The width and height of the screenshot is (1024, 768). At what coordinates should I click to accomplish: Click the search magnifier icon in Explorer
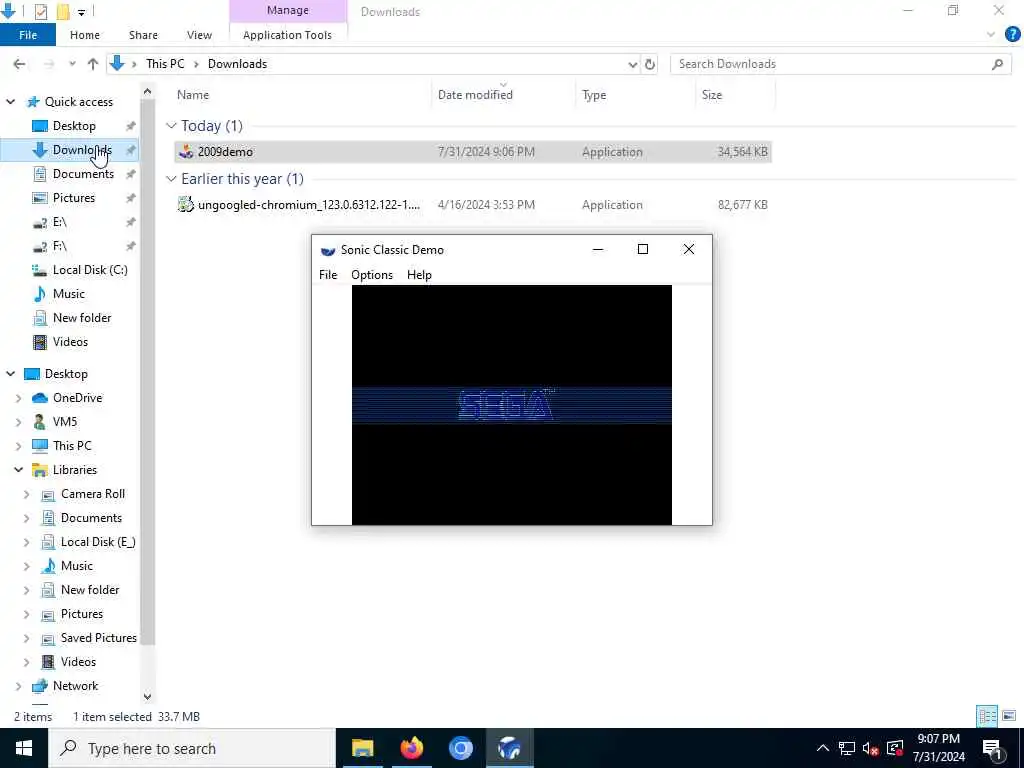(x=997, y=64)
